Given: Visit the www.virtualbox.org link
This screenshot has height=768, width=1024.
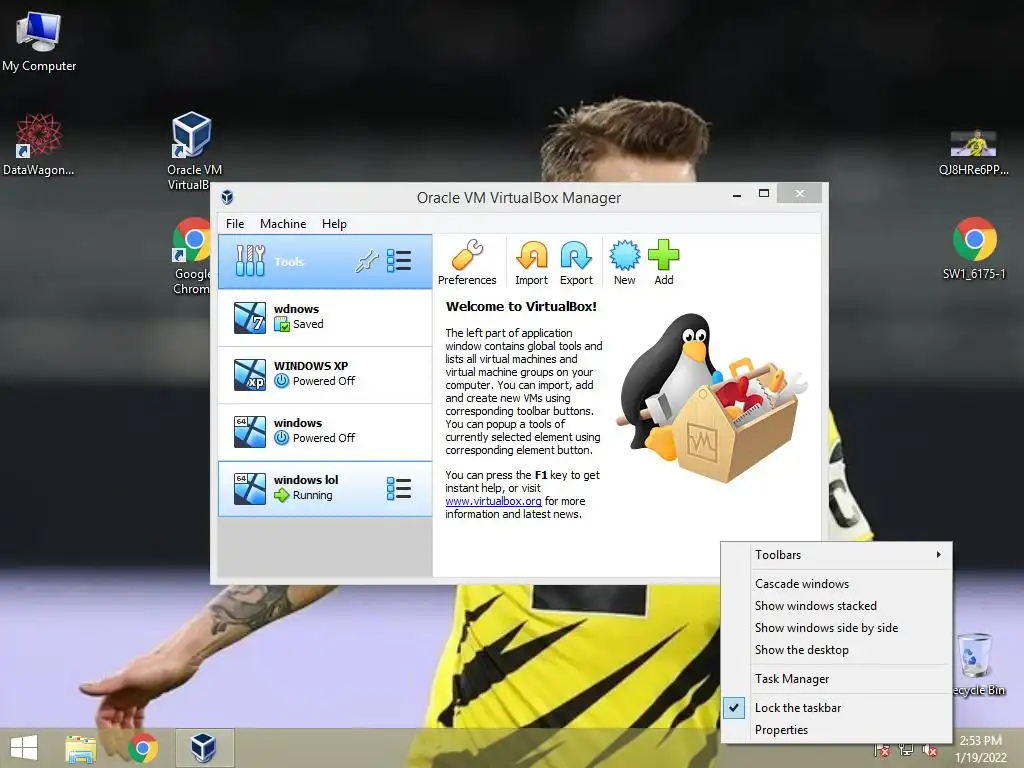Looking at the screenshot, I should 493,501.
